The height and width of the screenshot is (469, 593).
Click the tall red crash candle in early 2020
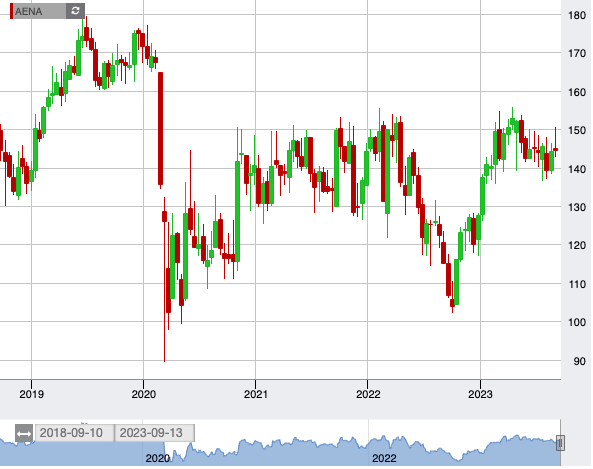tap(160, 129)
